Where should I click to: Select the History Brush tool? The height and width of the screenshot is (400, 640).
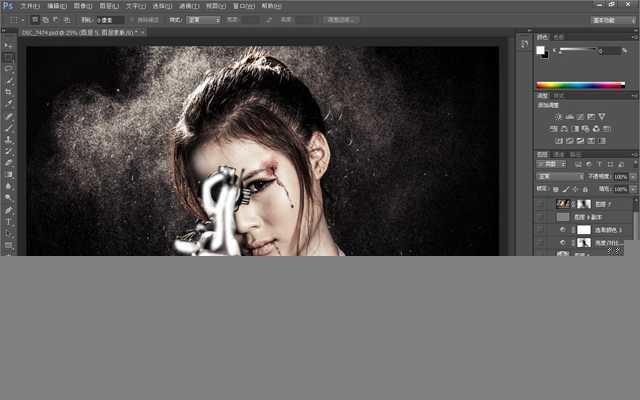click(8, 151)
